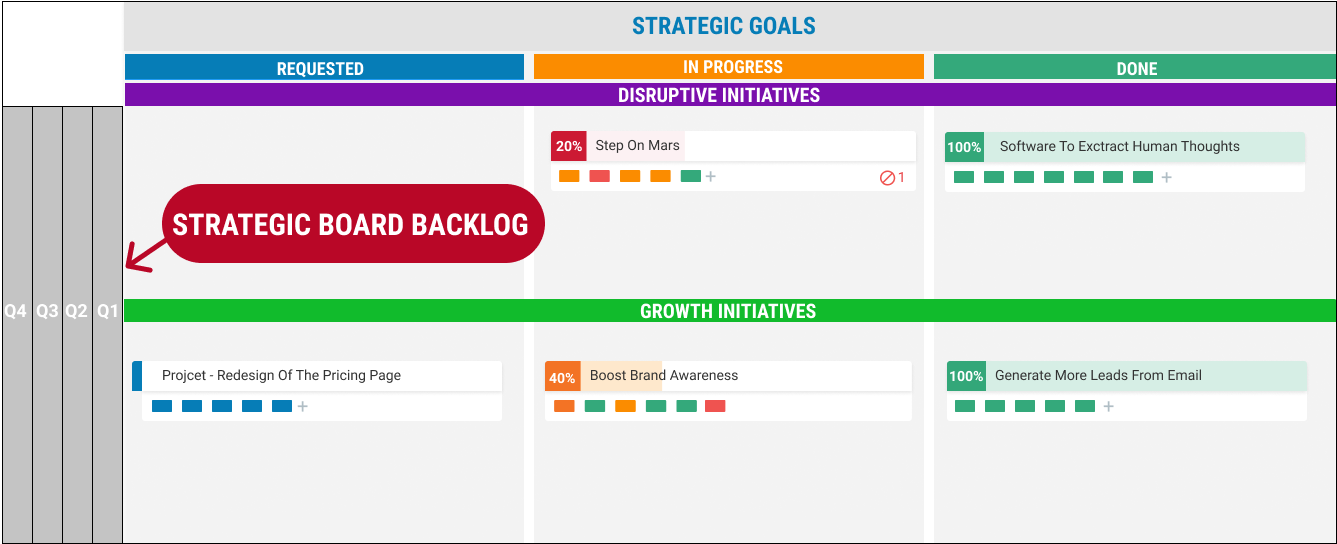This screenshot has width=1337, height=544.
Task: Click the blocker icon on Step On Mars card
Action: [x=886, y=177]
